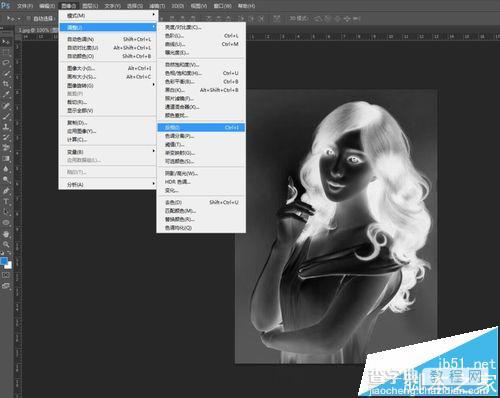Viewport: 500px width, 398px height.
Task: Select the Eyedropper tool
Action: point(6,94)
